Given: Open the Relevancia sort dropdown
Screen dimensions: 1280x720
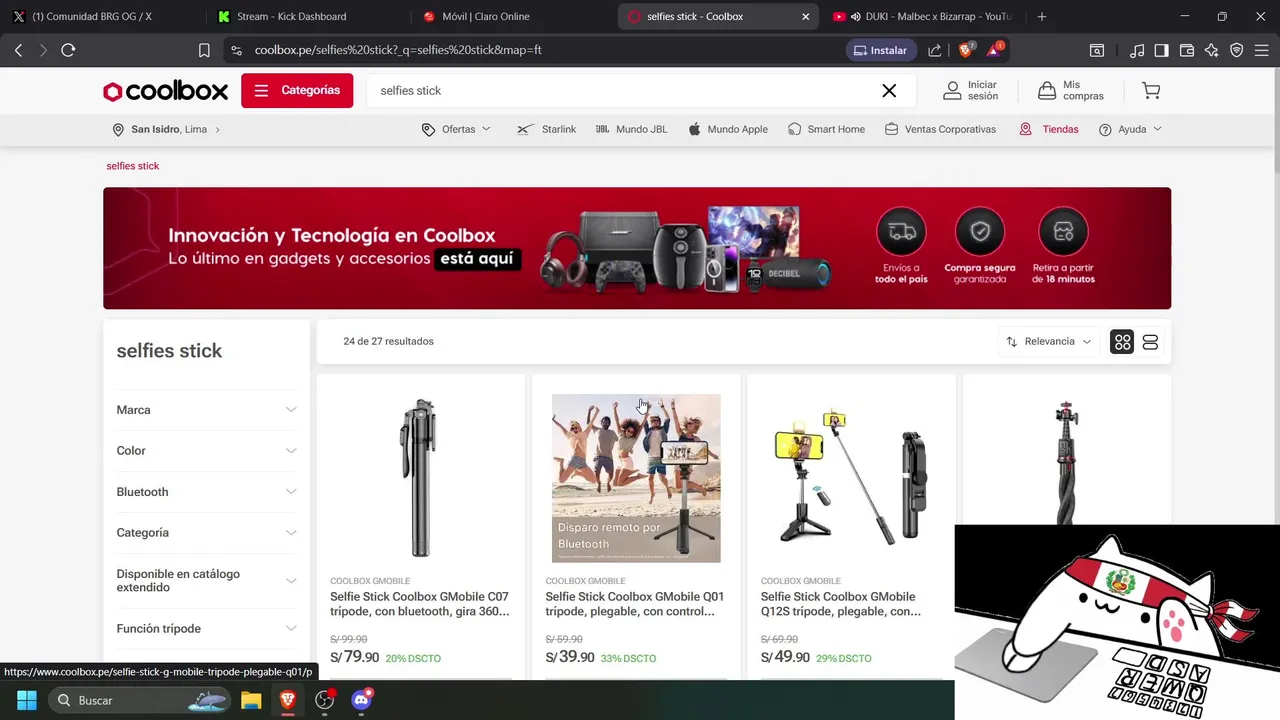Looking at the screenshot, I should (x=1049, y=342).
